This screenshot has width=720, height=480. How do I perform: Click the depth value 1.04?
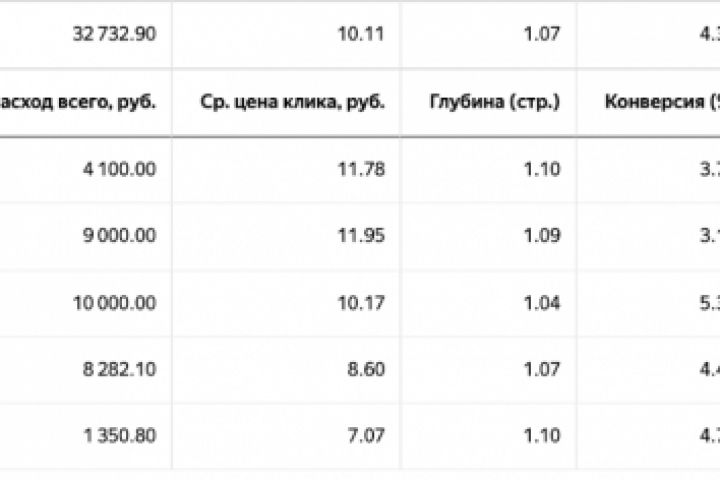(541, 303)
